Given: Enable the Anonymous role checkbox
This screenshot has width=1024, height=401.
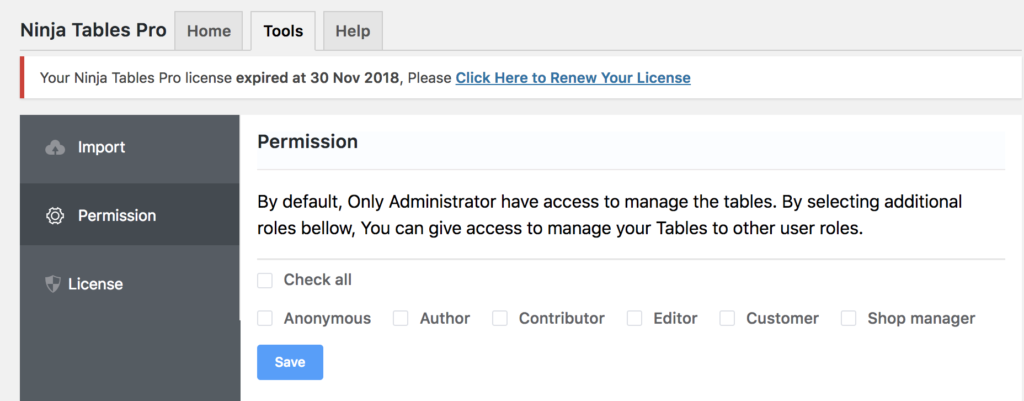Looking at the screenshot, I should point(264,319).
